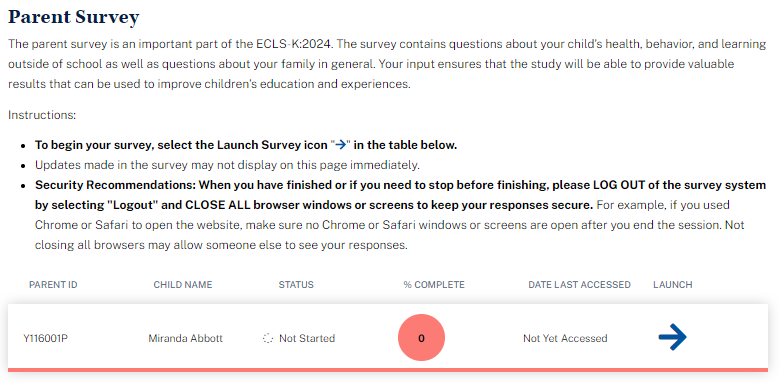This screenshot has height=383, width=780.
Task: Click the Not Yet Accessed date text
Action: pyautogui.click(x=565, y=338)
